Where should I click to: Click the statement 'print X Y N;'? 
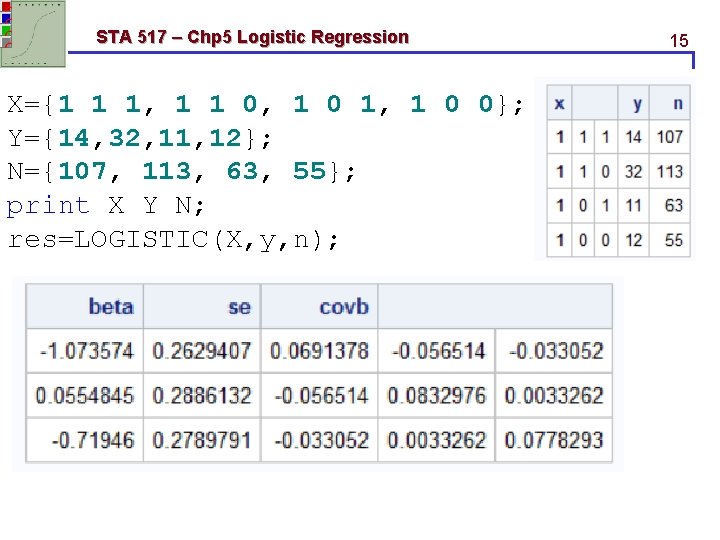105,205
